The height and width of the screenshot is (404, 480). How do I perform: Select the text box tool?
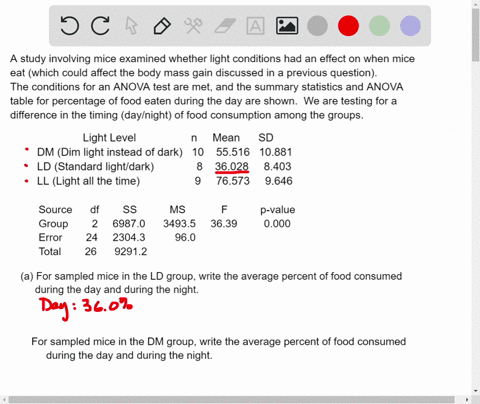(x=255, y=26)
